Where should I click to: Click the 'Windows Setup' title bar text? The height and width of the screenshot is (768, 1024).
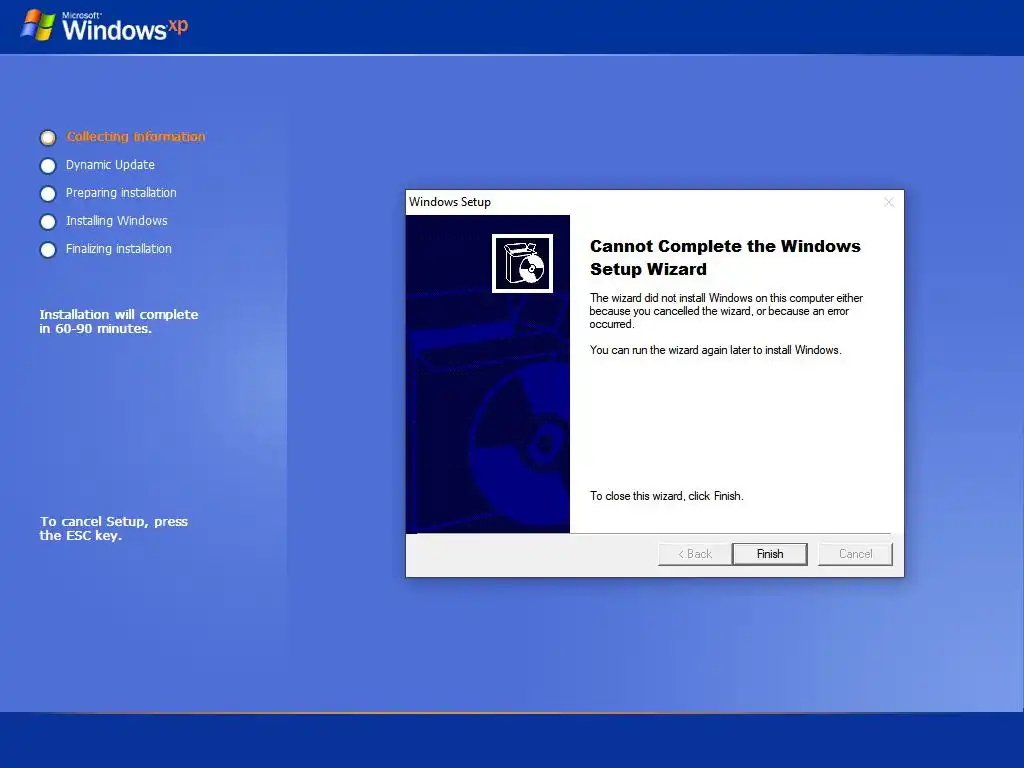(x=450, y=202)
